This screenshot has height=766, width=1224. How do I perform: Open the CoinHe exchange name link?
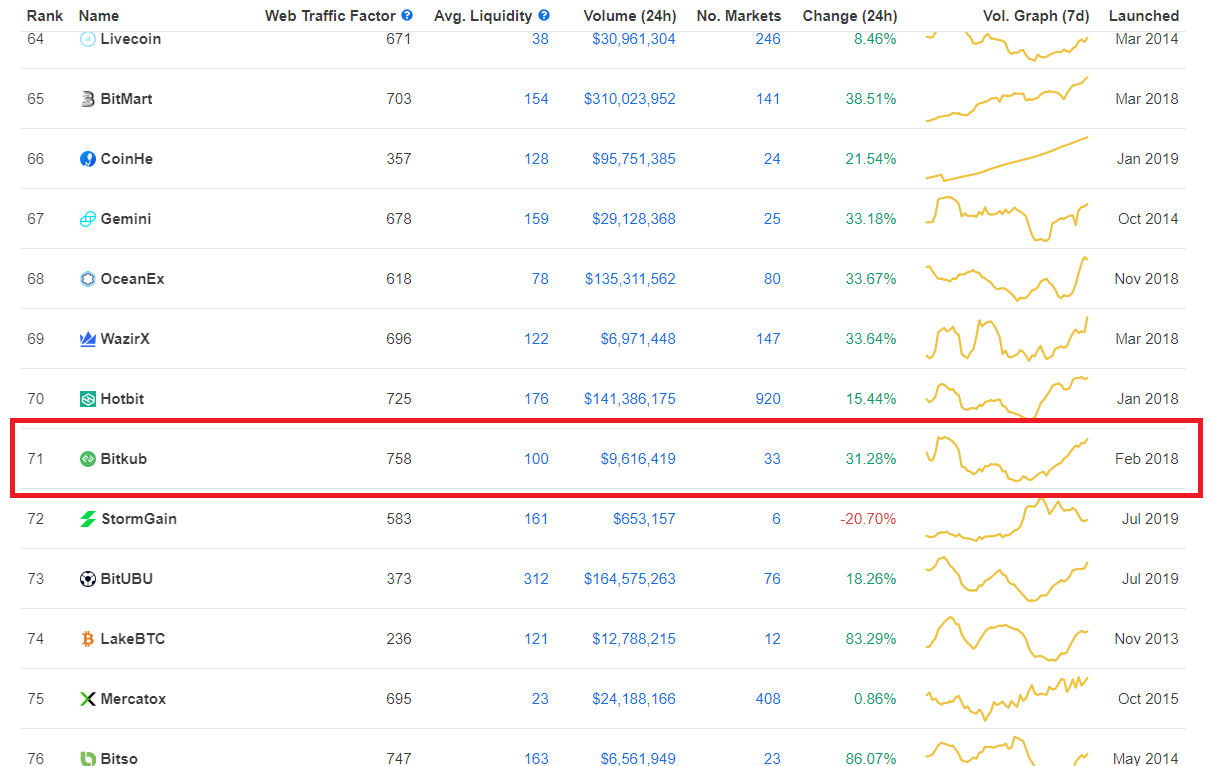[x=127, y=159]
